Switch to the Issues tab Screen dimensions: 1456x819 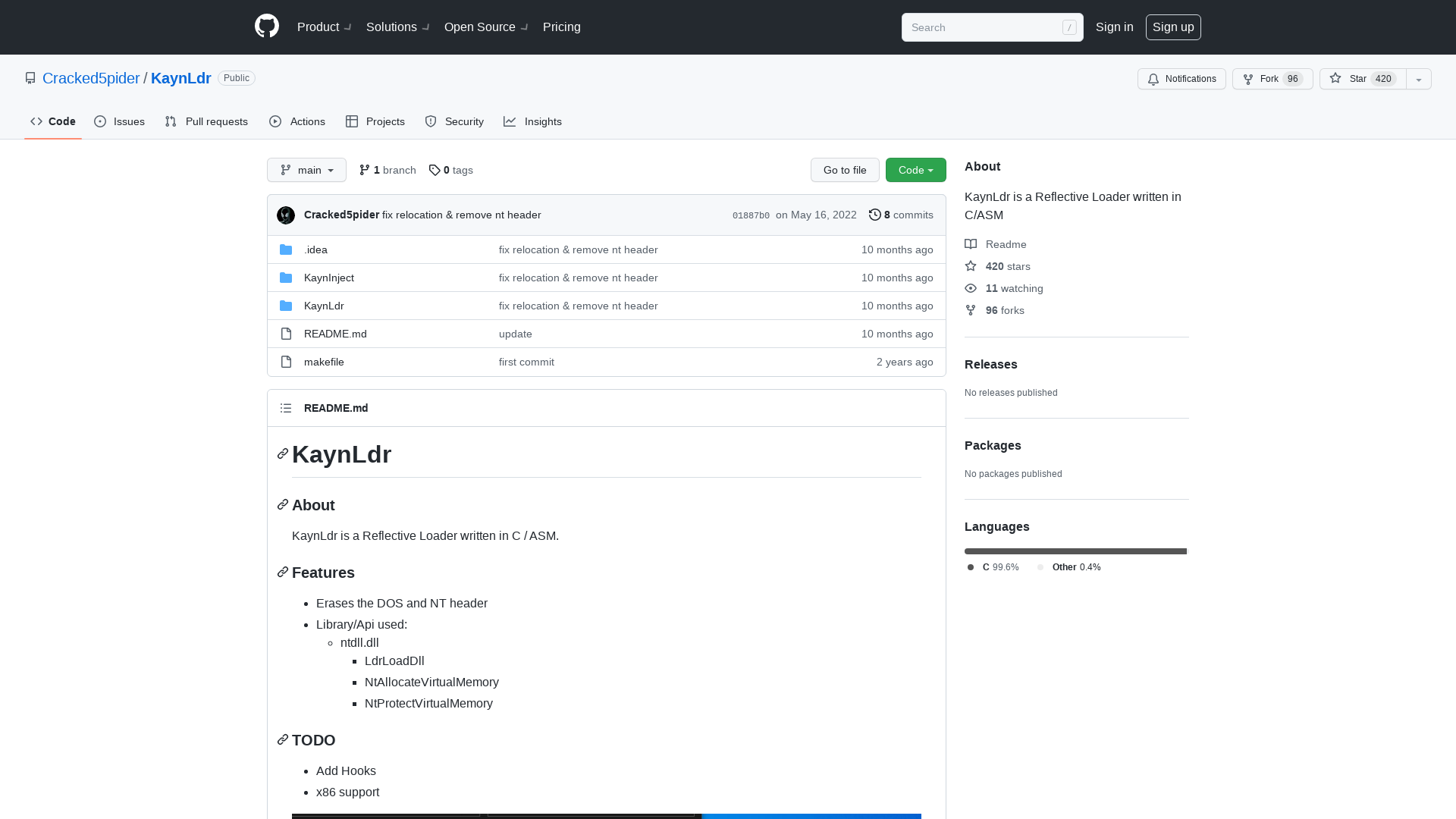(x=119, y=121)
